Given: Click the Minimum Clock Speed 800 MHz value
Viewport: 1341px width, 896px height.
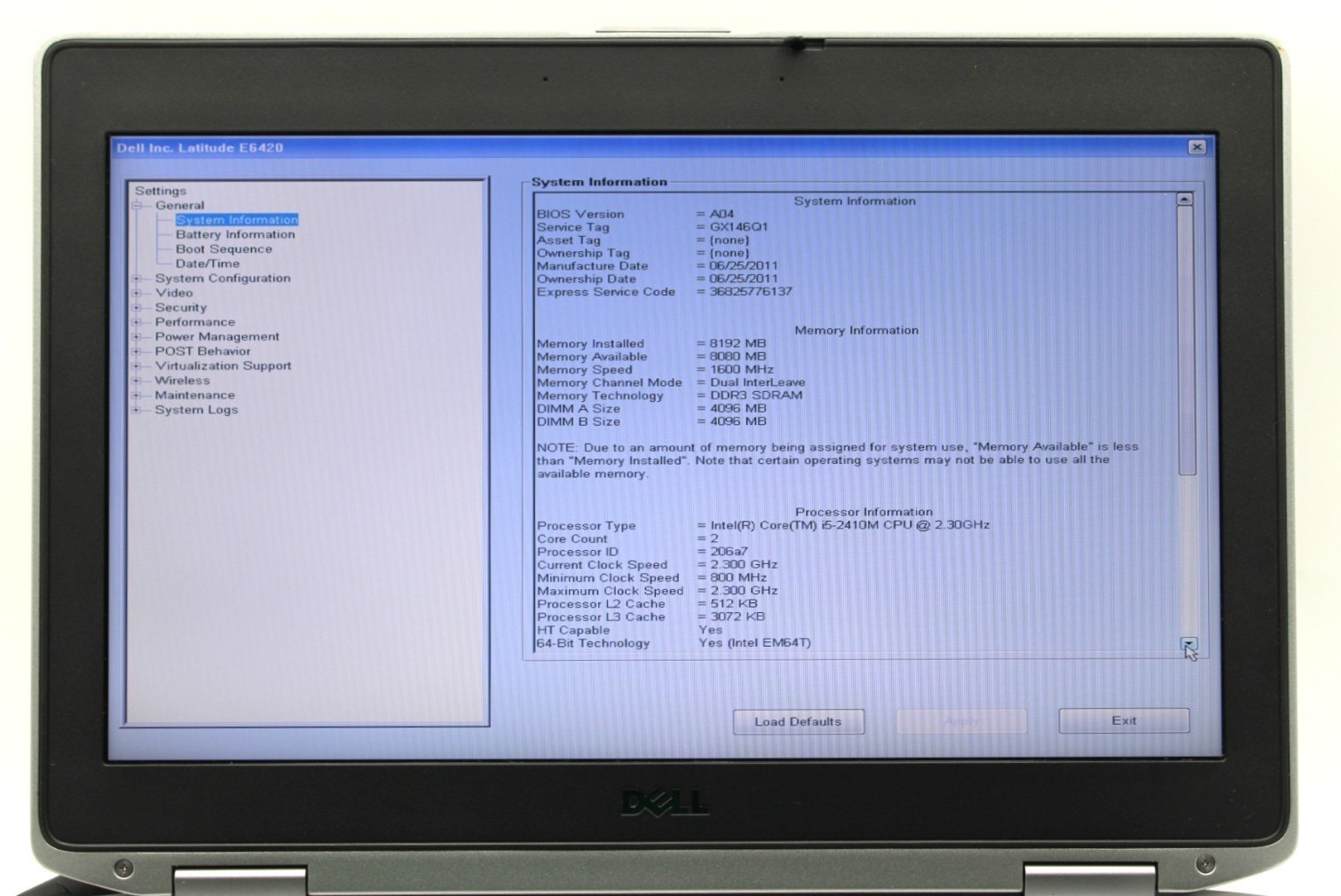Looking at the screenshot, I should click(738, 578).
